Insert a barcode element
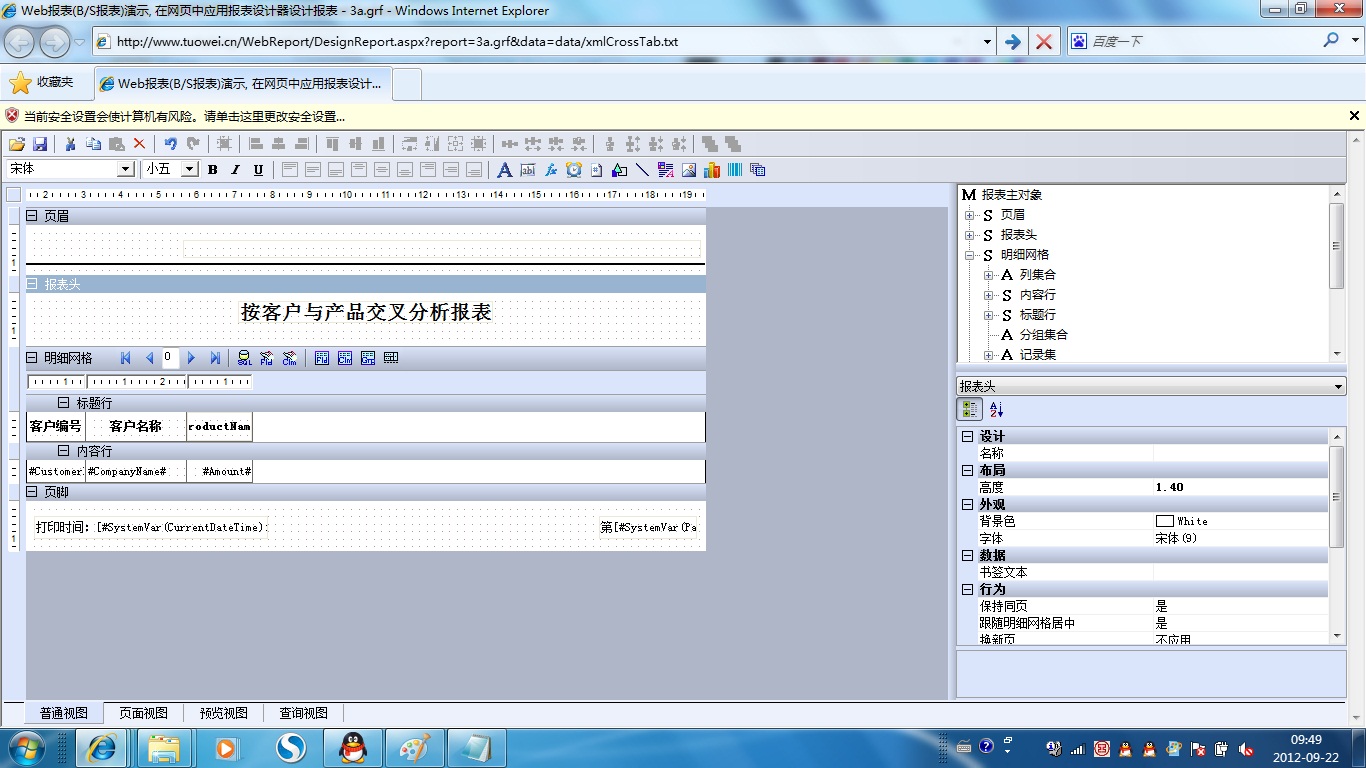The image size is (1366, 768). point(735,170)
